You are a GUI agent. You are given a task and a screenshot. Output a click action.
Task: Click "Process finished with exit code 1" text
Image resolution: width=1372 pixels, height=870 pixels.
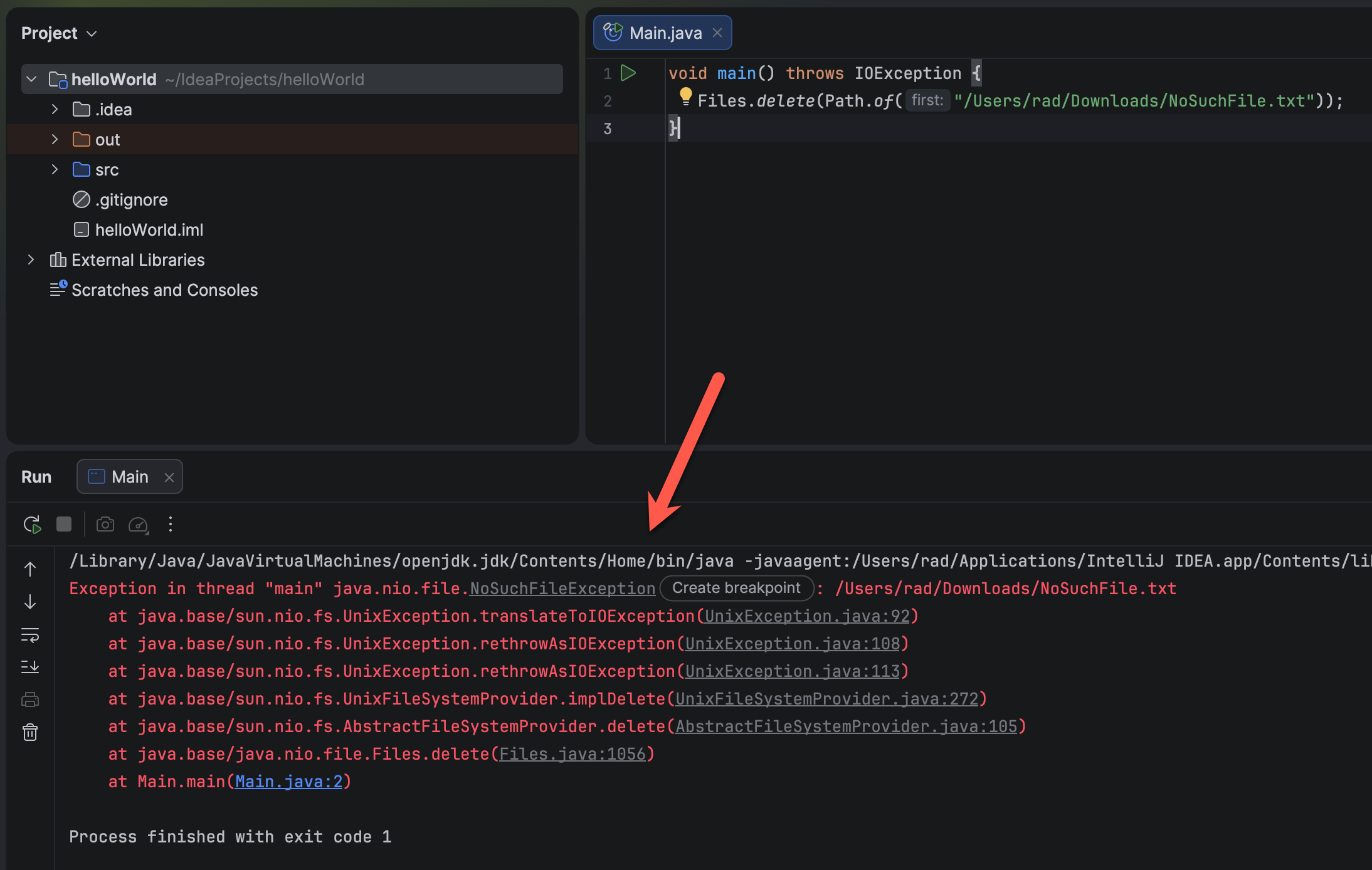pos(230,837)
